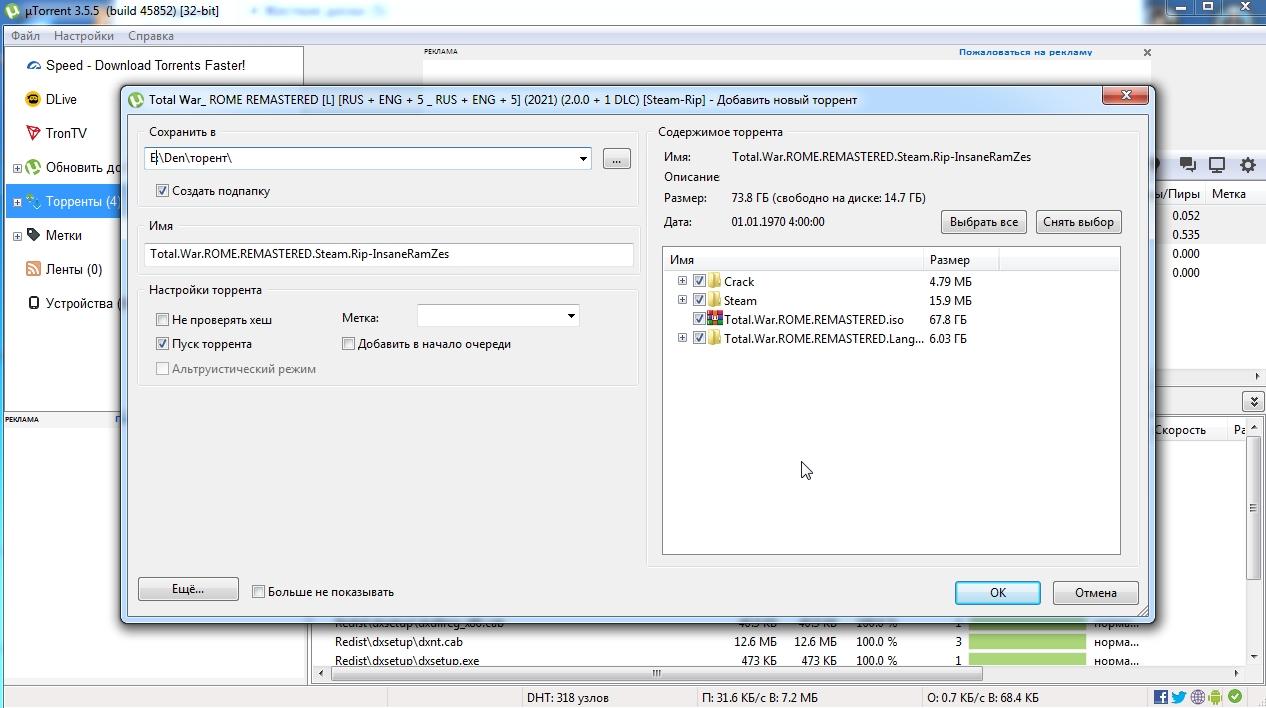Expand the Crack folder tree node
The height and width of the screenshot is (708, 1266).
(x=682, y=281)
